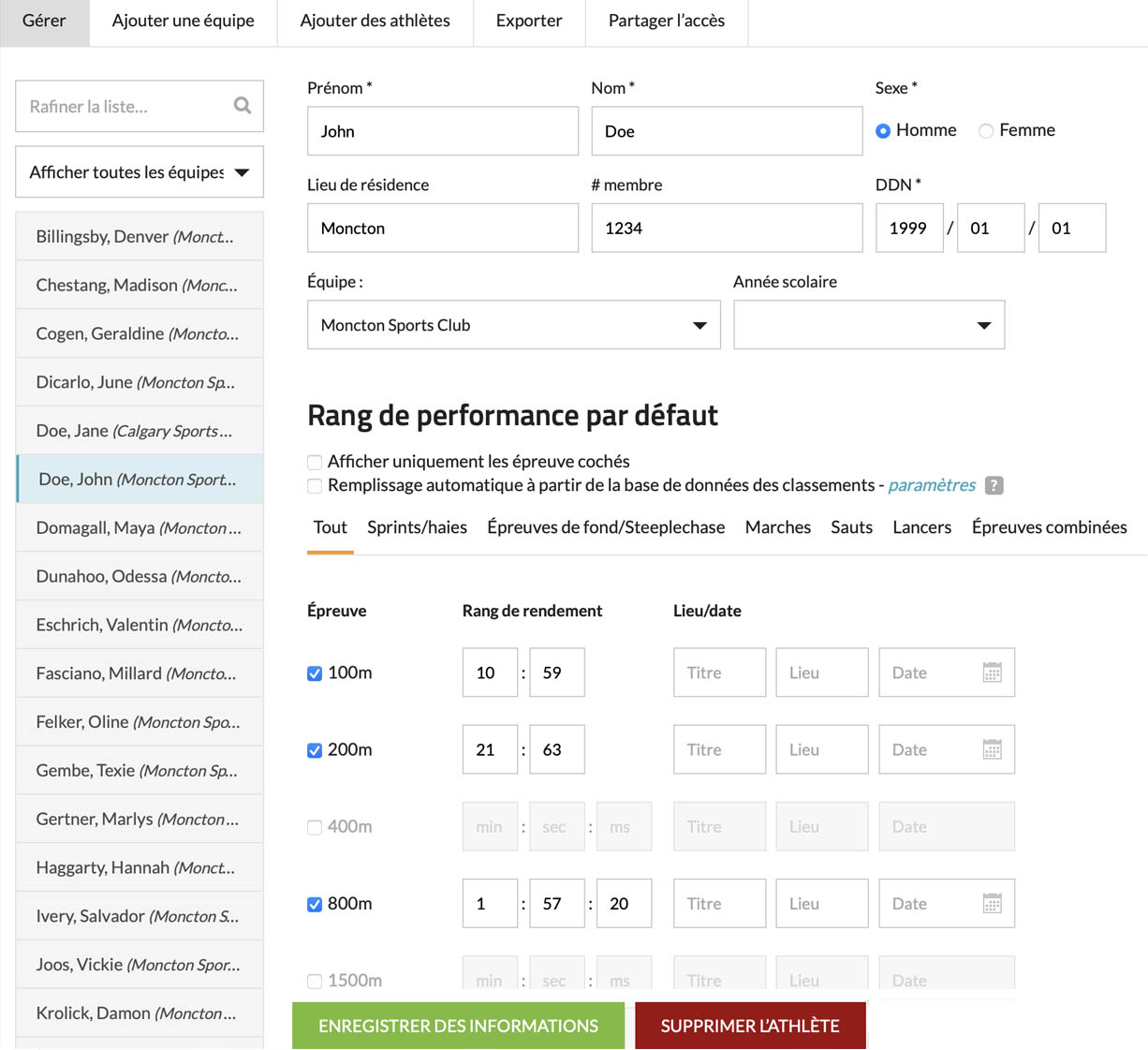This screenshot has height=1050, width=1148.
Task: Expand the Afficher toutes les équipes dropdown
Action: (140, 172)
